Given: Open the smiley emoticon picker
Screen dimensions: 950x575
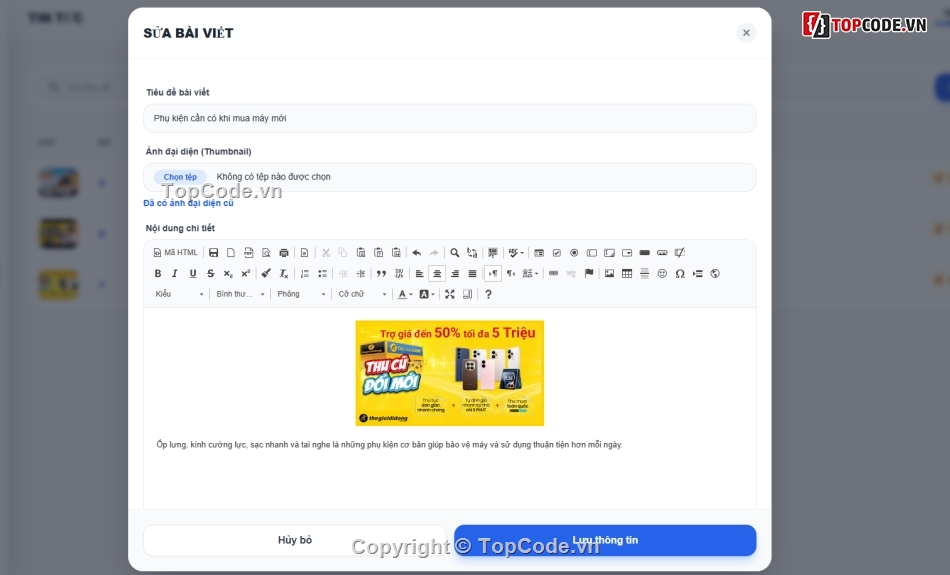Looking at the screenshot, I should pos(662,273).
